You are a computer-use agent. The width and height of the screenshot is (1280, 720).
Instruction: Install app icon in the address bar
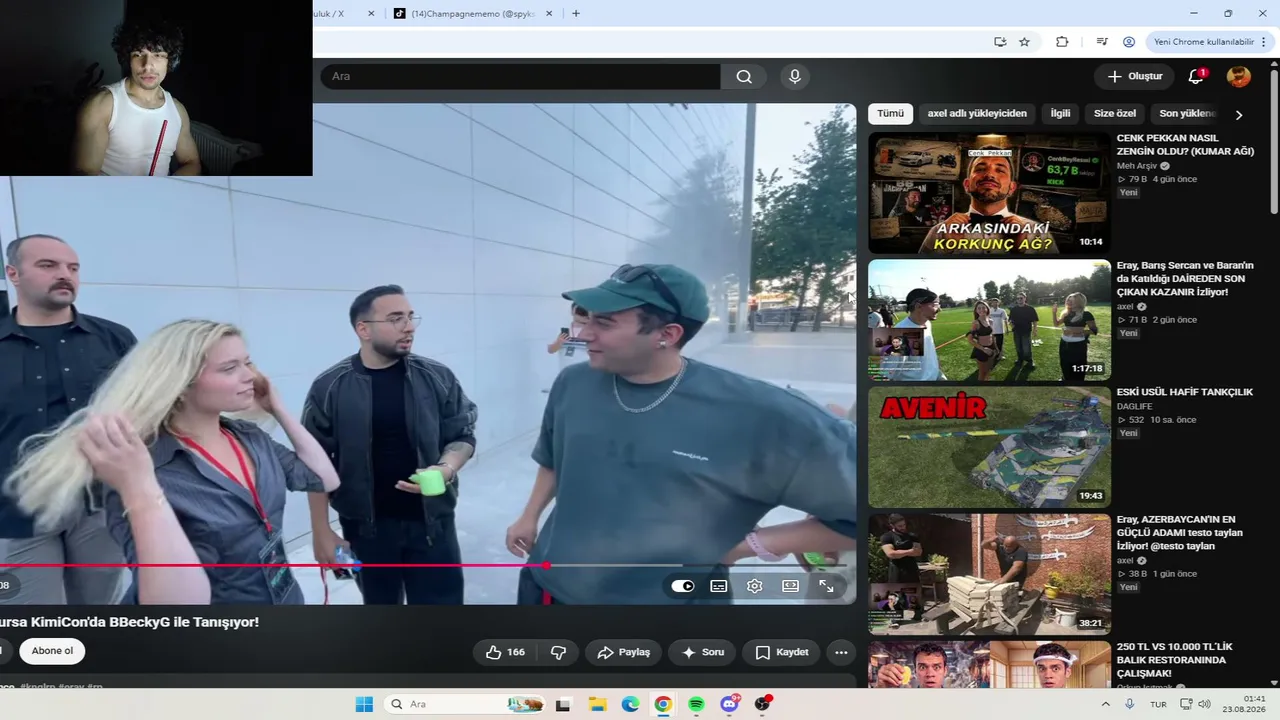1000,42
